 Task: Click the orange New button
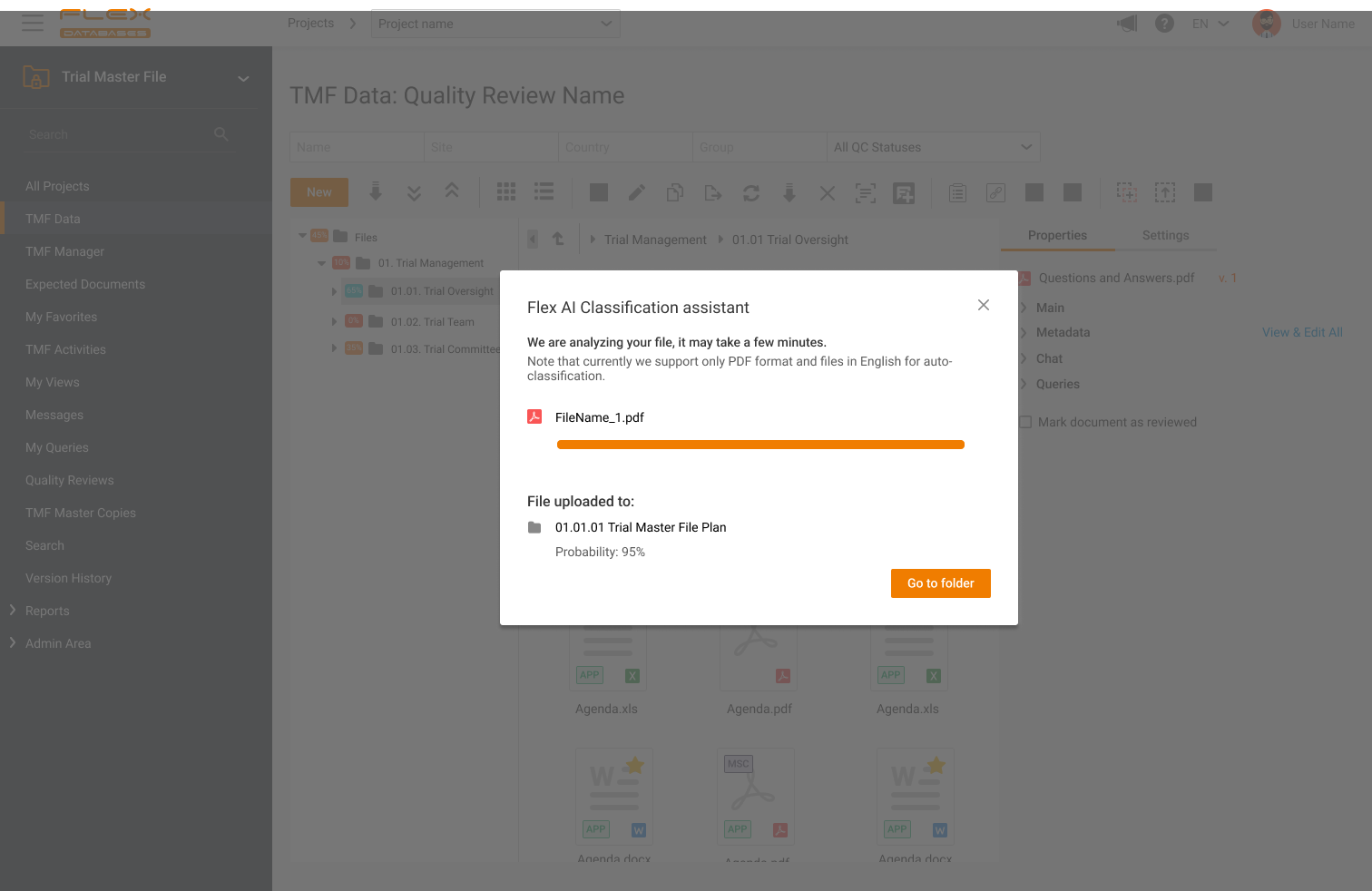pos(318,192)
